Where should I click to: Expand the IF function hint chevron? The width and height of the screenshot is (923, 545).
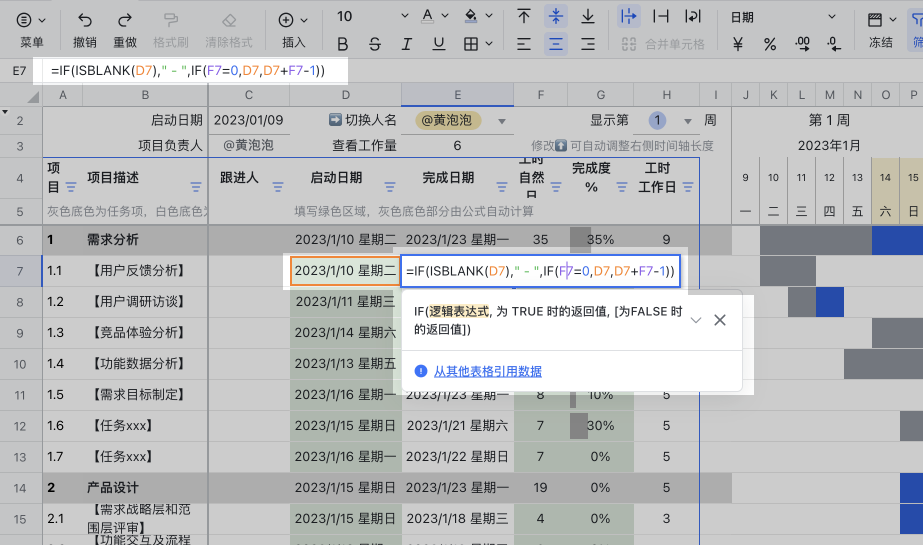[x=696, y=320]
